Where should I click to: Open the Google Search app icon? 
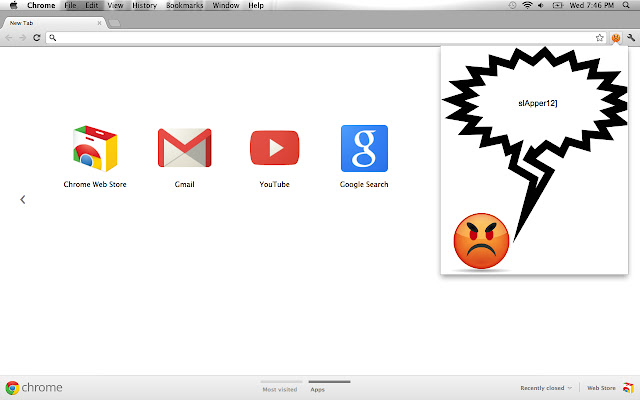coord(364,149)
